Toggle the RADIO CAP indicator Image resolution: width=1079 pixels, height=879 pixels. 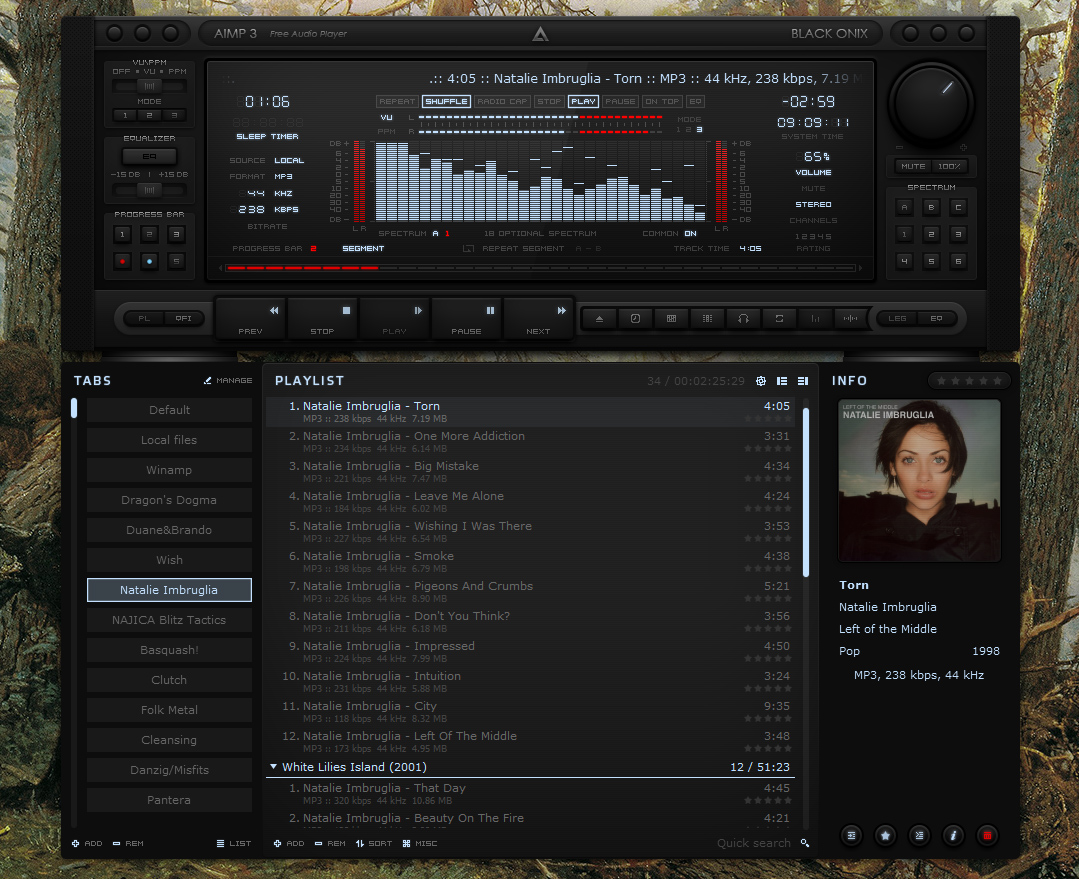point(502,101)
